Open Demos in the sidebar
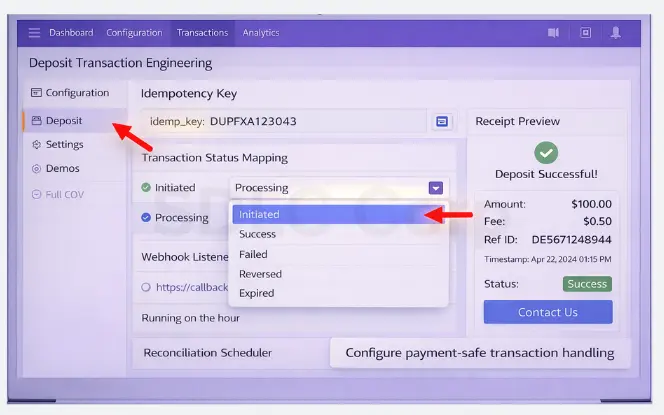Screen dimensions: 664x415 tap(75, 169)
